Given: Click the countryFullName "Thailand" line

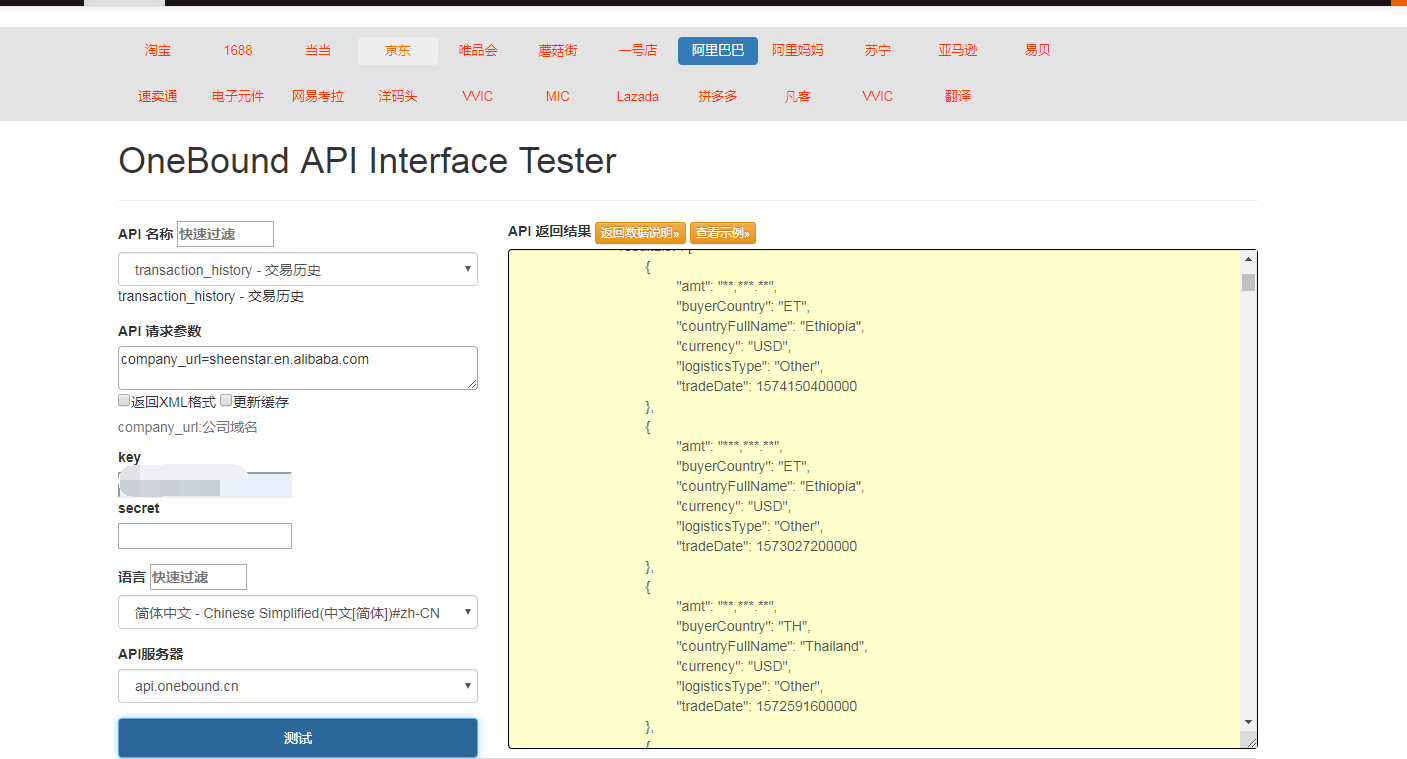Looking at the screenshot, I should [772, 646].
